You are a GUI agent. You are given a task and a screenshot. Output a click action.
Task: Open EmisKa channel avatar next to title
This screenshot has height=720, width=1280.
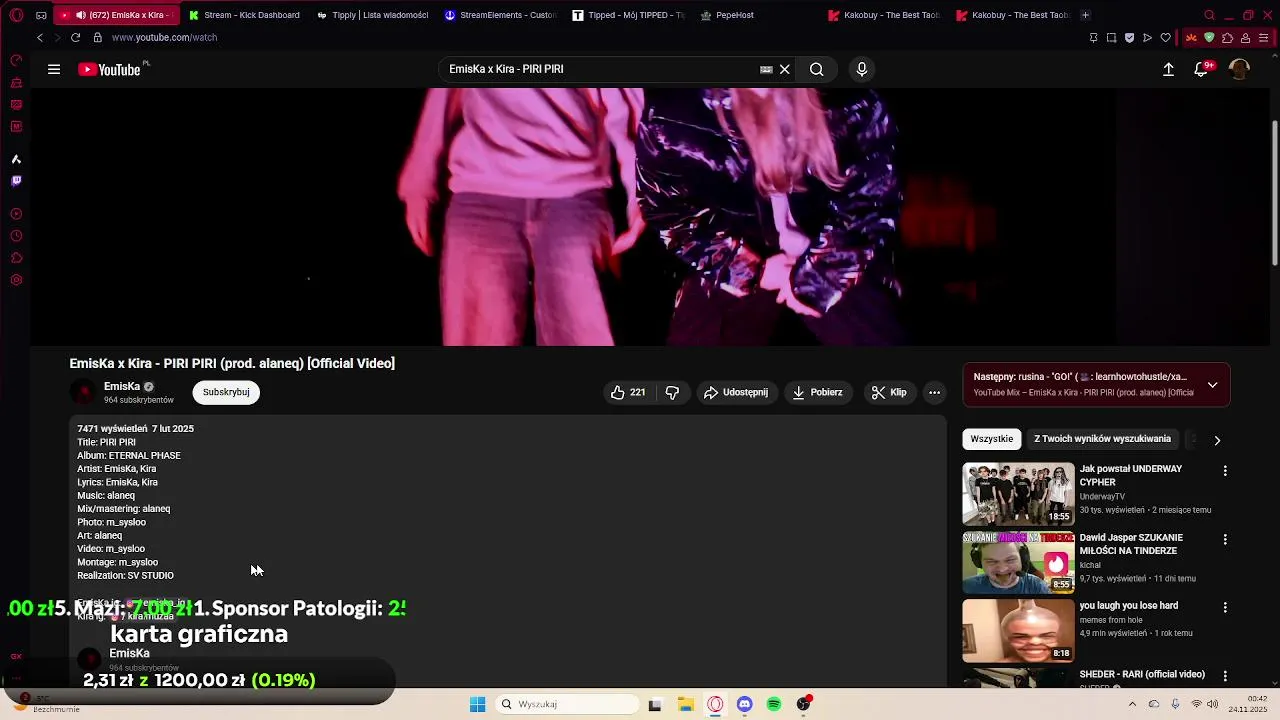tap(84, 392)
